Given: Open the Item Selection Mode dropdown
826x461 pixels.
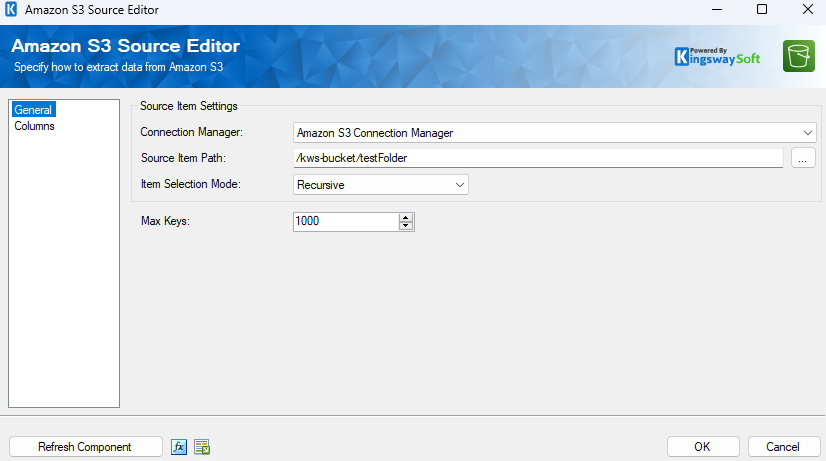Looking at the screenshot, I should click(x=380, y=185).
